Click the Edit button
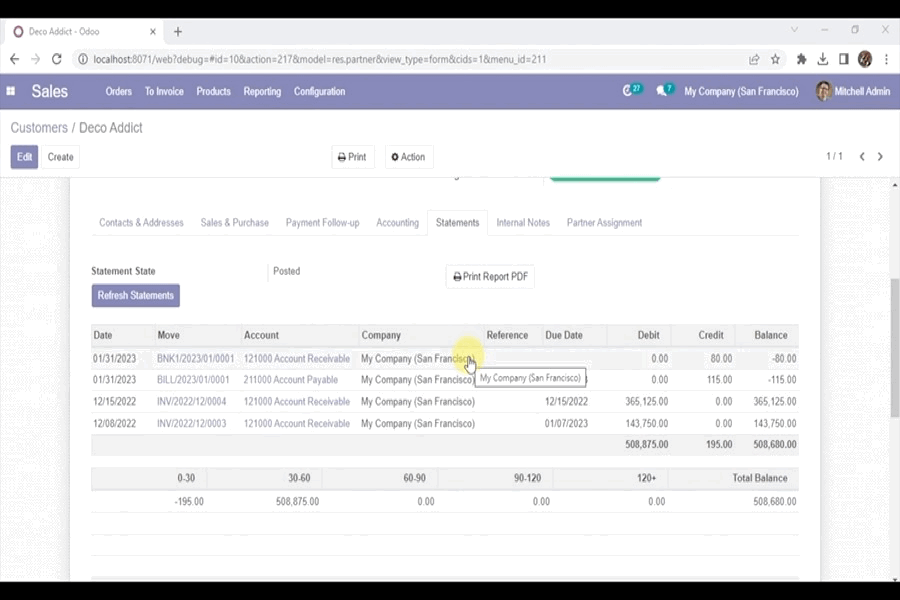This screenshot has height=600, width=900. click(x=24, y=157)
